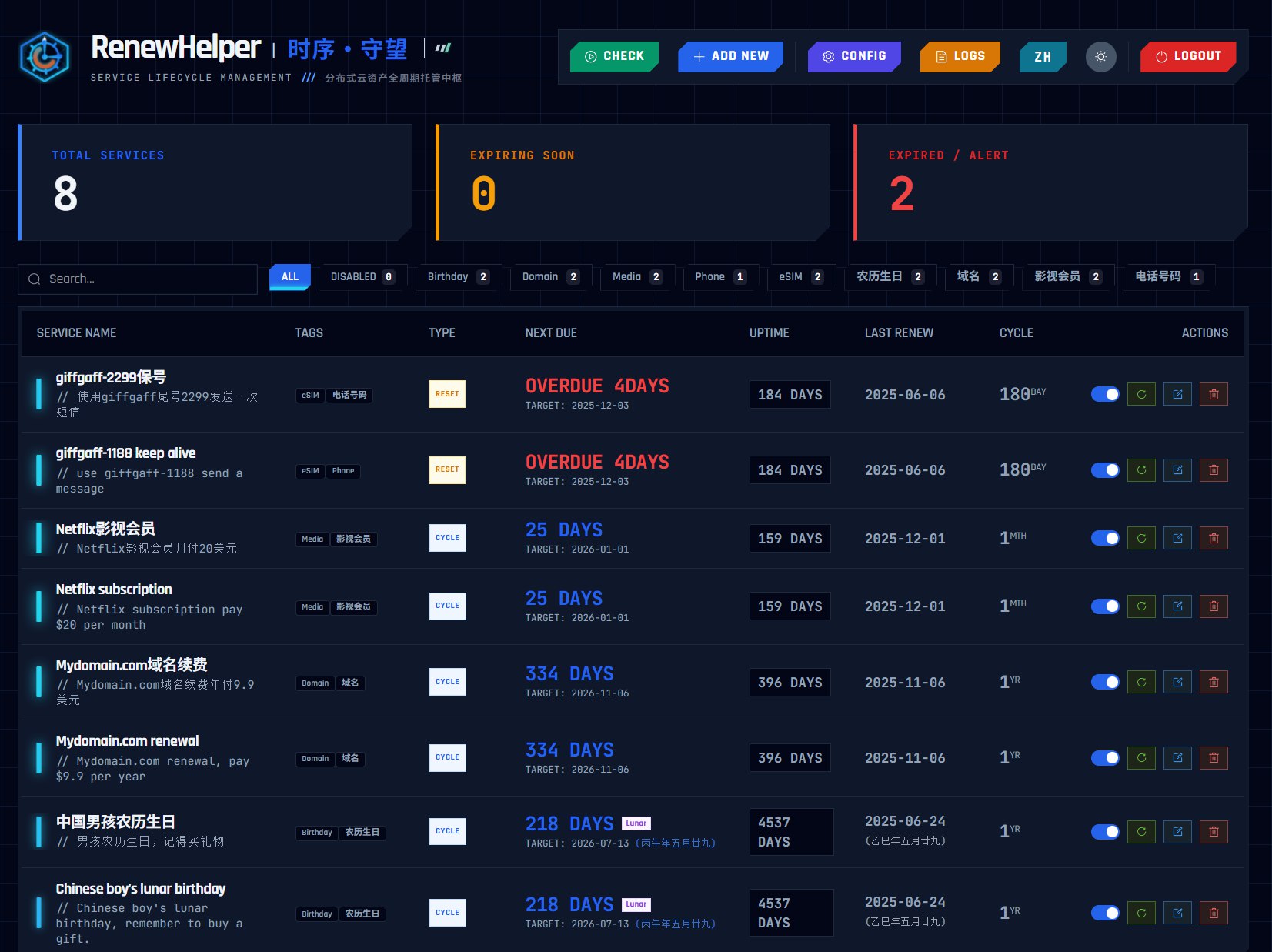Image resolution: width=1272 pixels, height=952 pixels.
Task: Switch off the Mydomain.com域名续费 toggle
Action: pyautogui.click(x=1105, y=683)
